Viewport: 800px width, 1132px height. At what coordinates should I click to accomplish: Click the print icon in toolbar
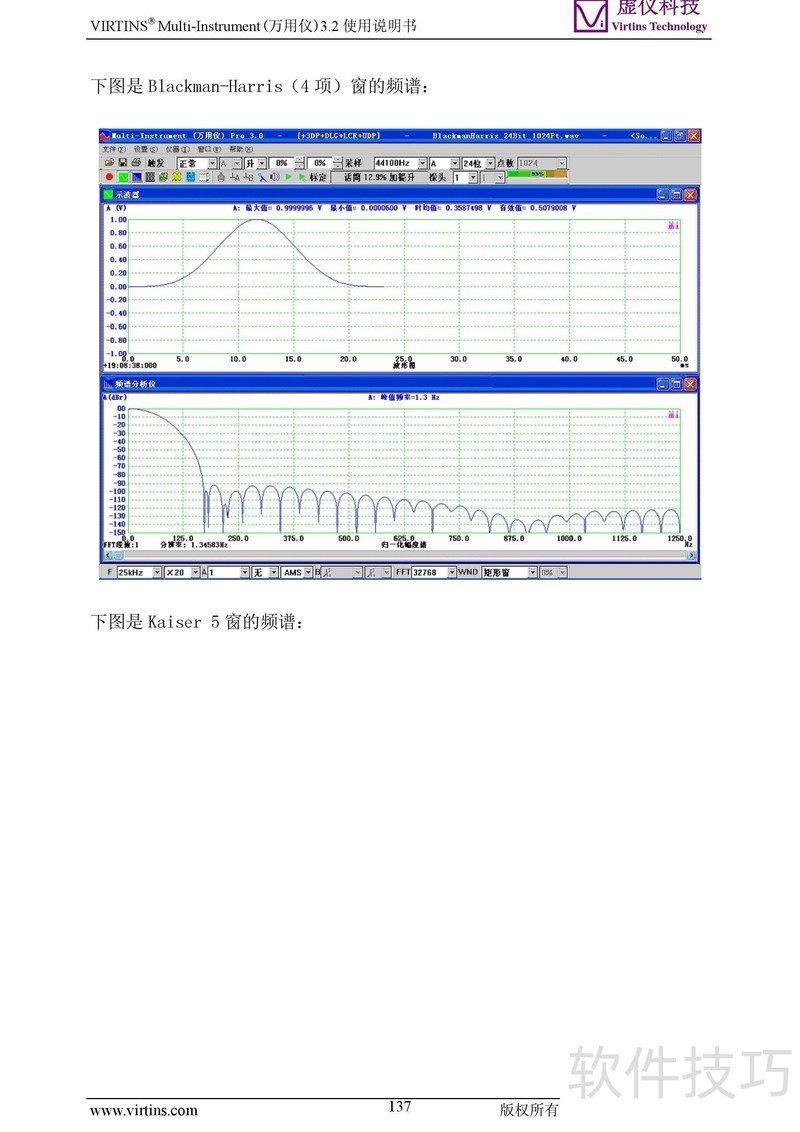click(x=135, y=163)
